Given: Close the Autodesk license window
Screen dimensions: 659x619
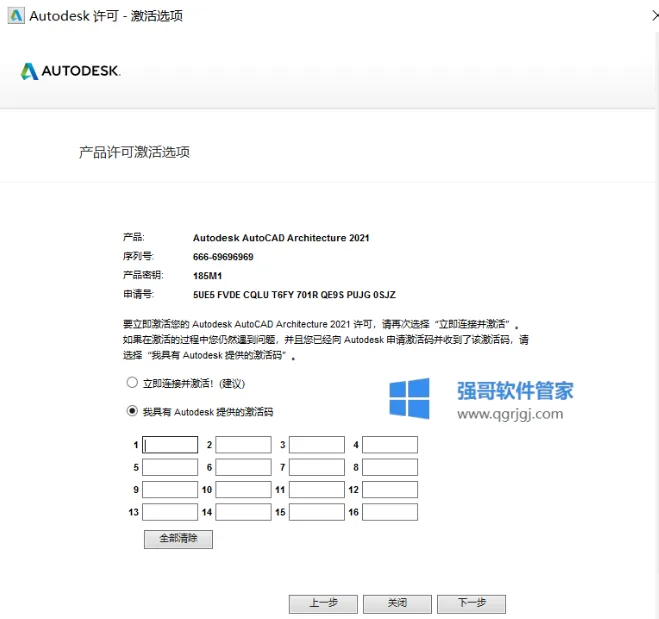Looking at the screenshot, I should [655, 16].
